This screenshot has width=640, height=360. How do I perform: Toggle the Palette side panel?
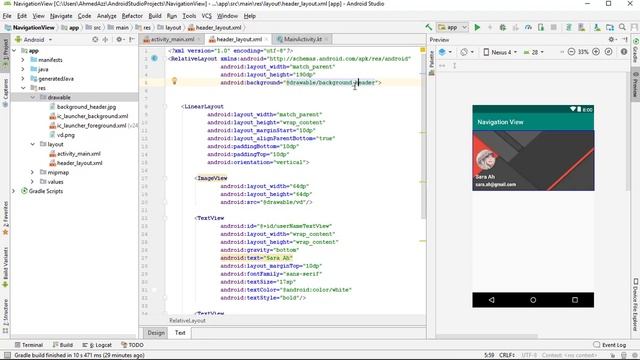tap(432, 64)
